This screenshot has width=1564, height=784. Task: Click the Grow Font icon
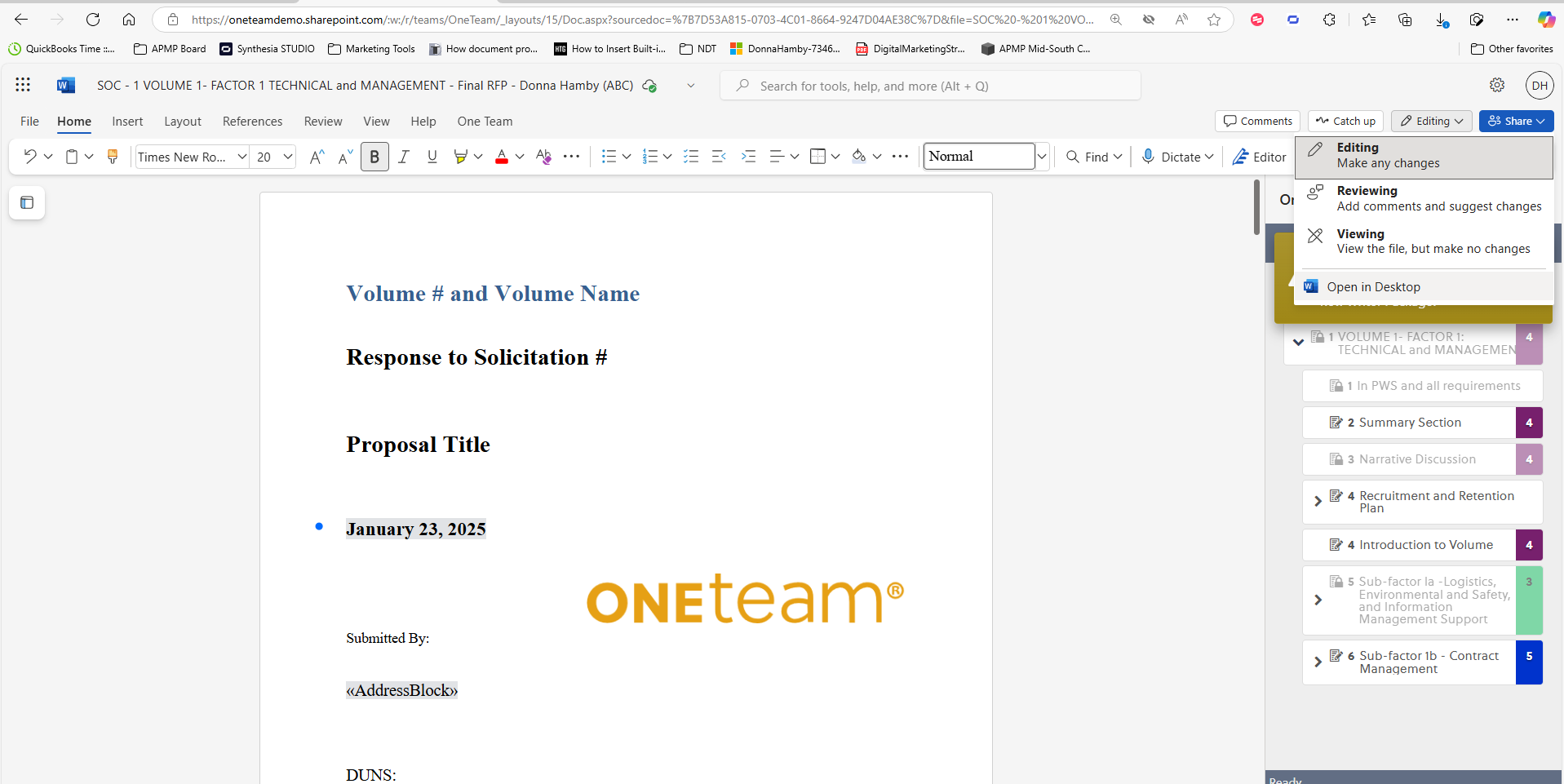click(317, 157)
